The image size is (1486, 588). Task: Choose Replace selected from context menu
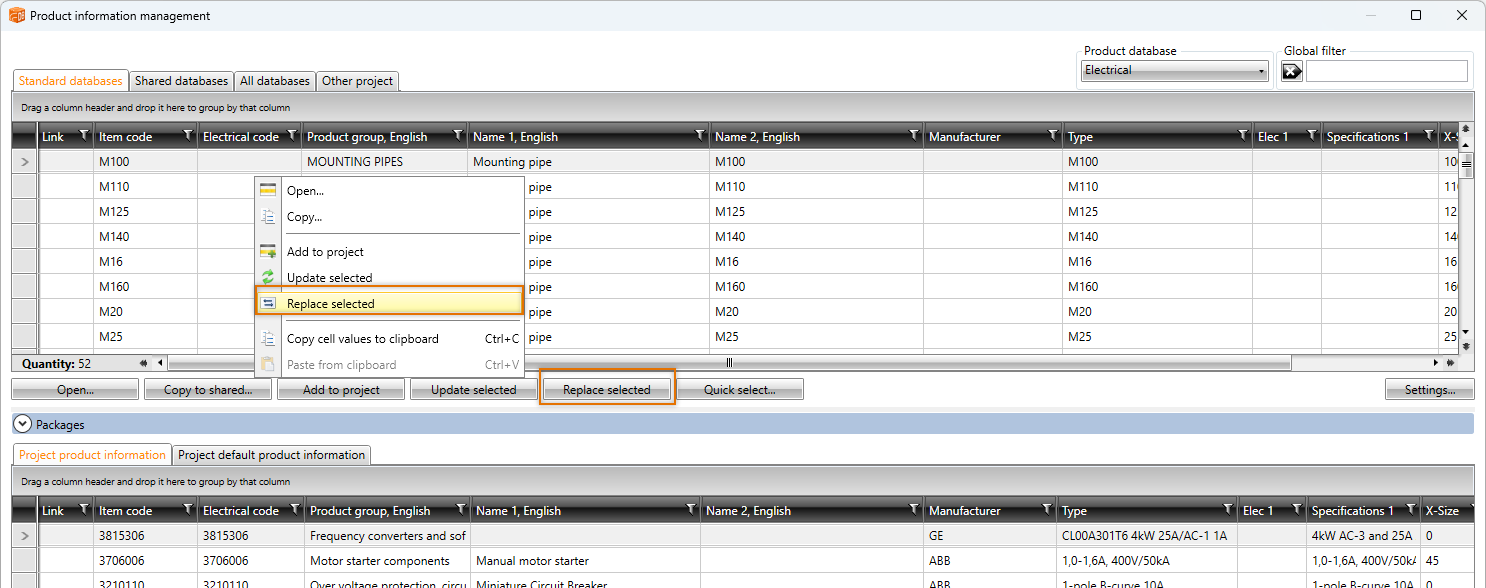click(330, 304)
